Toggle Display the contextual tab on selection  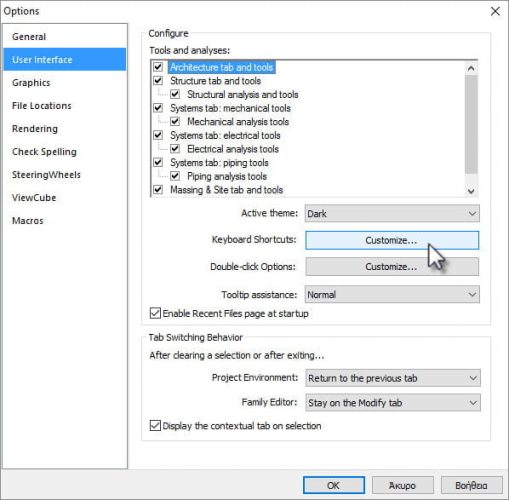click(x=155, y=426)
